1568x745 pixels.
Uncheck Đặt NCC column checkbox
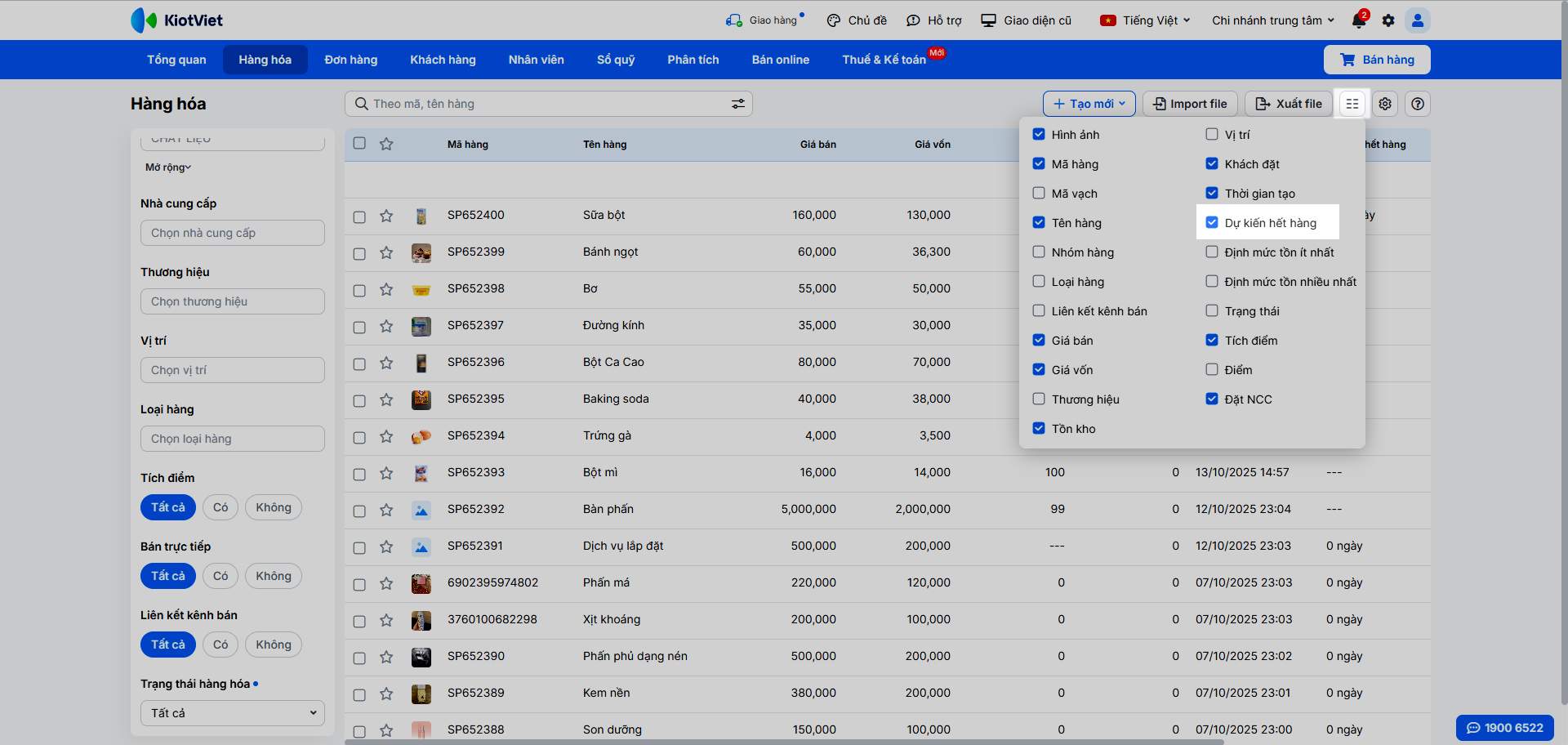pyautogui.click(x=1212, y=399)
